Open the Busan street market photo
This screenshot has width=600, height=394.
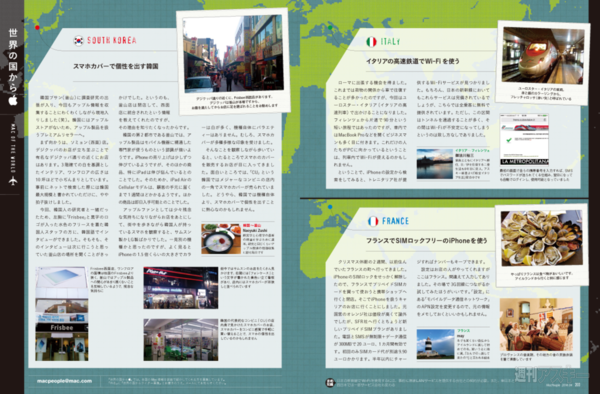(233, 54)
